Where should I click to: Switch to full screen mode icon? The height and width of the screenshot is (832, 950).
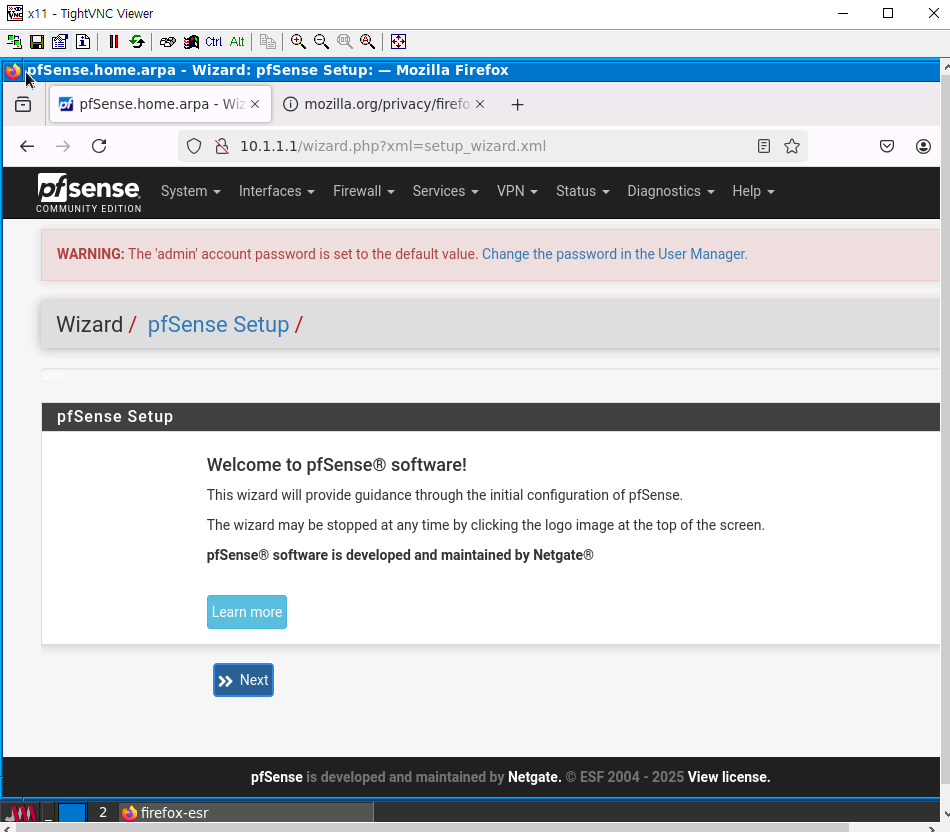click(398, 42)
